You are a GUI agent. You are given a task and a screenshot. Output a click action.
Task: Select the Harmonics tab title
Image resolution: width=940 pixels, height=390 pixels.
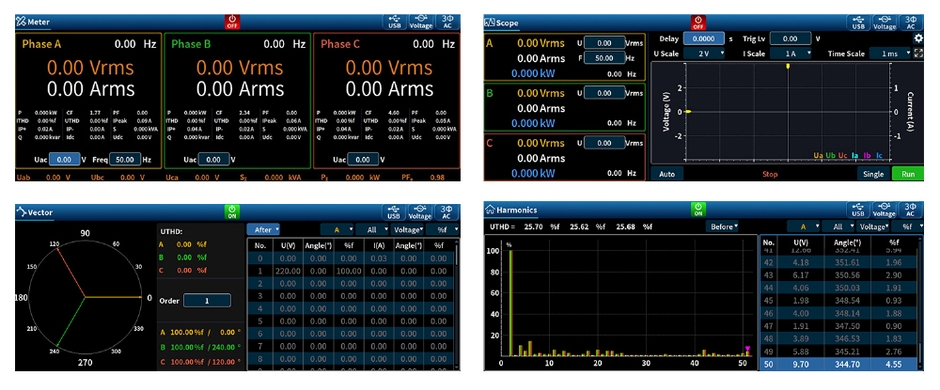coord(517,210)
